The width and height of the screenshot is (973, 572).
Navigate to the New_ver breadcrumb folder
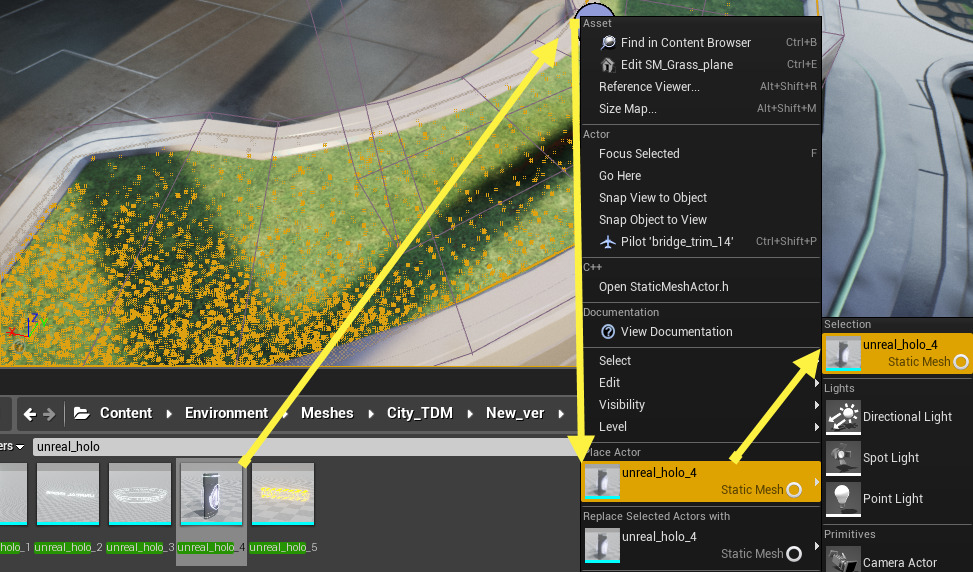coord(515,413)
